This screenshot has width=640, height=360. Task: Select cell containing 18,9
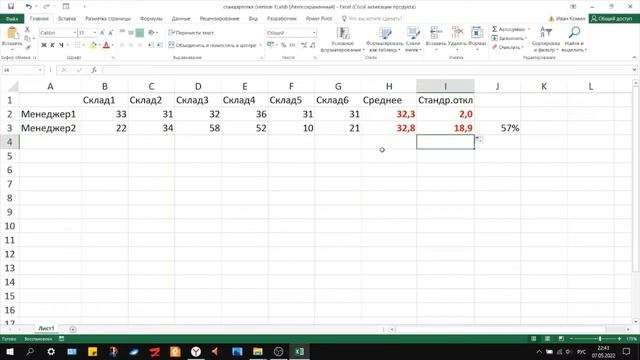click(x=445, y=128)
